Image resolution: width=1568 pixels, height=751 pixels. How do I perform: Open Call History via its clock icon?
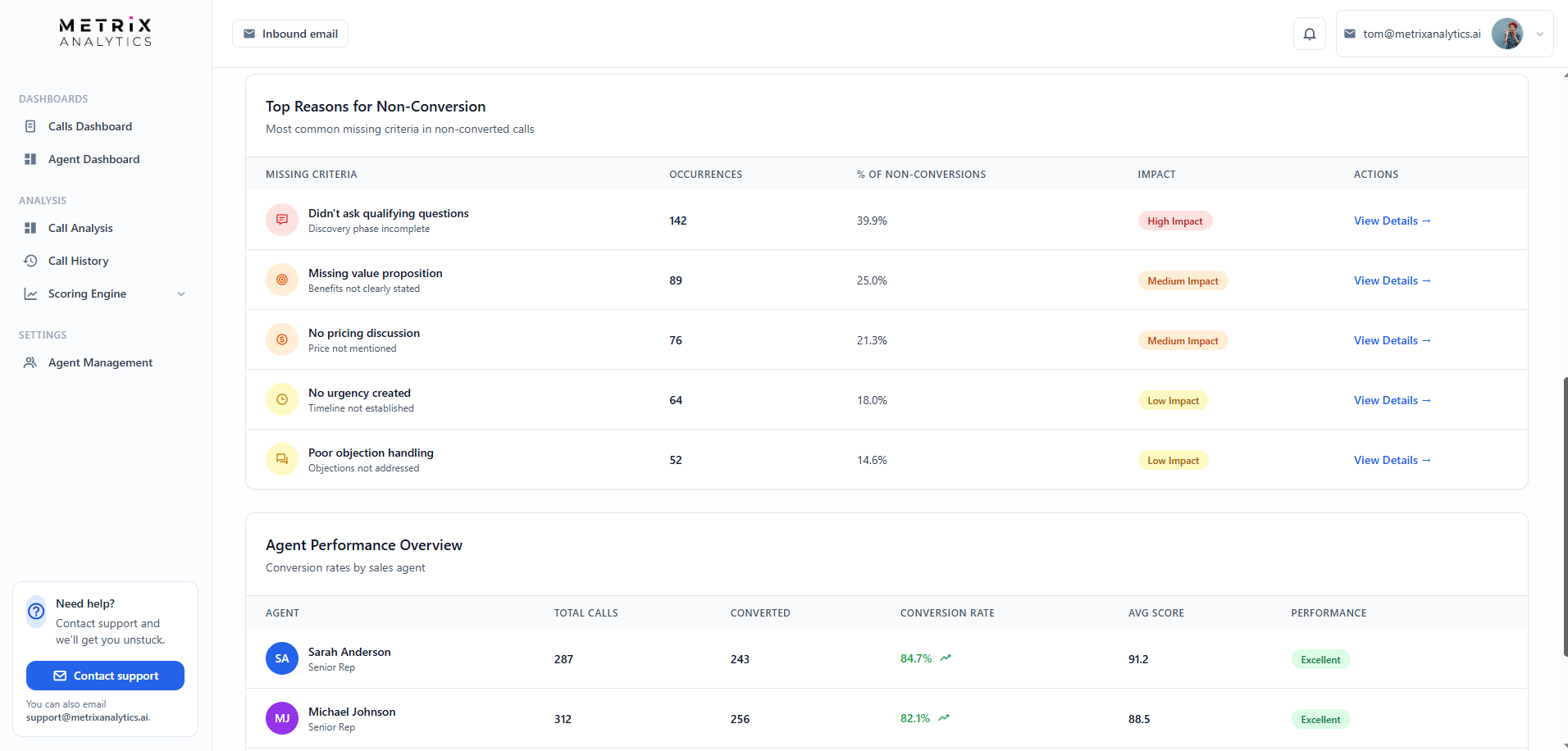30,261
